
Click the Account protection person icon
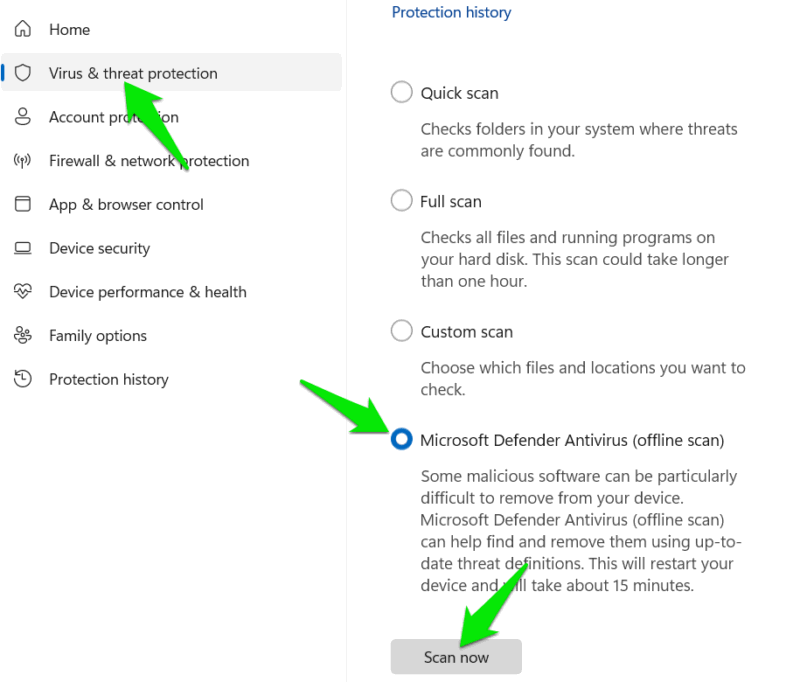(22, 117)
